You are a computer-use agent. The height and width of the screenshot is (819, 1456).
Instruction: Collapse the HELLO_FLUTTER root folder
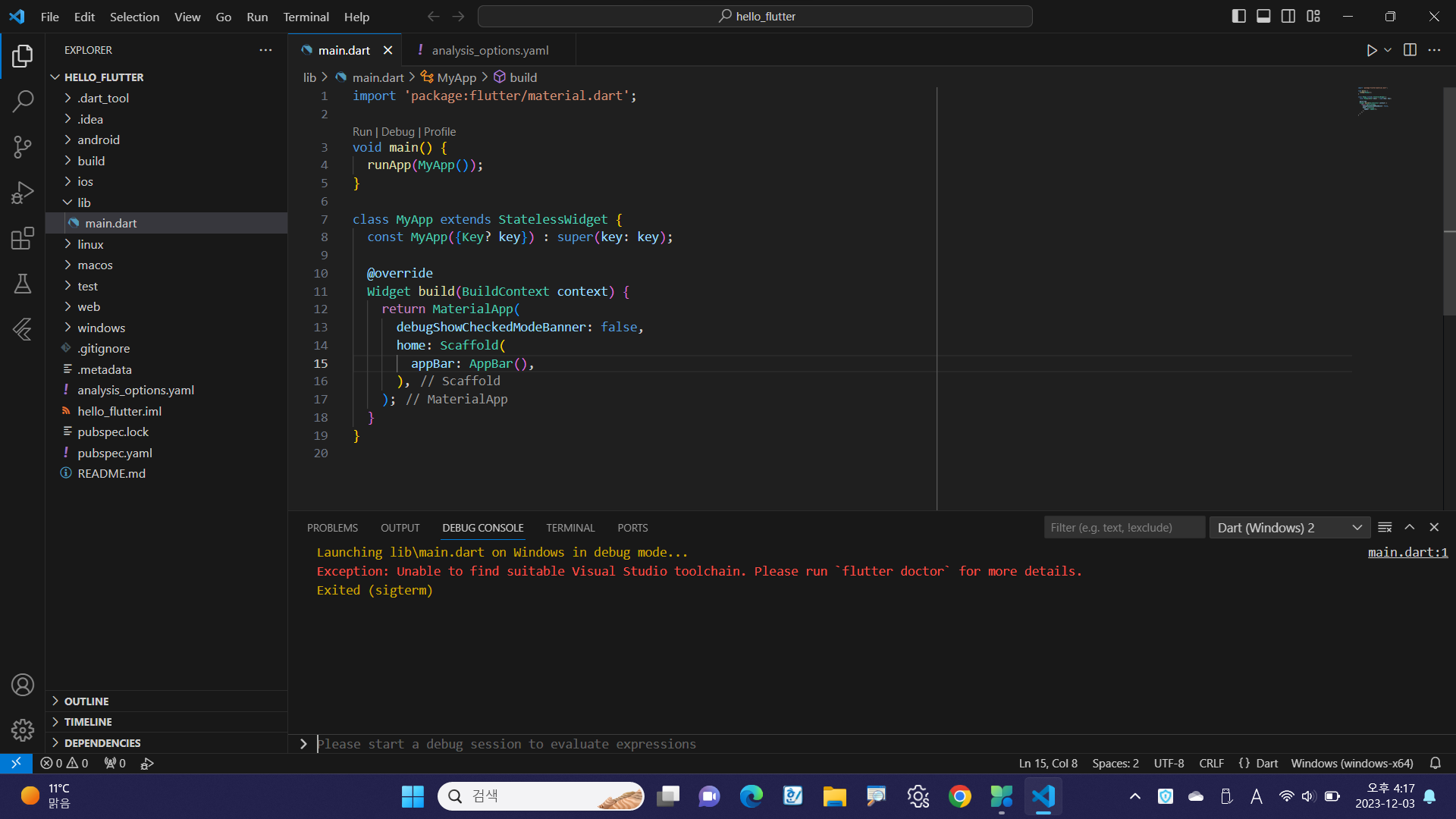167,77
